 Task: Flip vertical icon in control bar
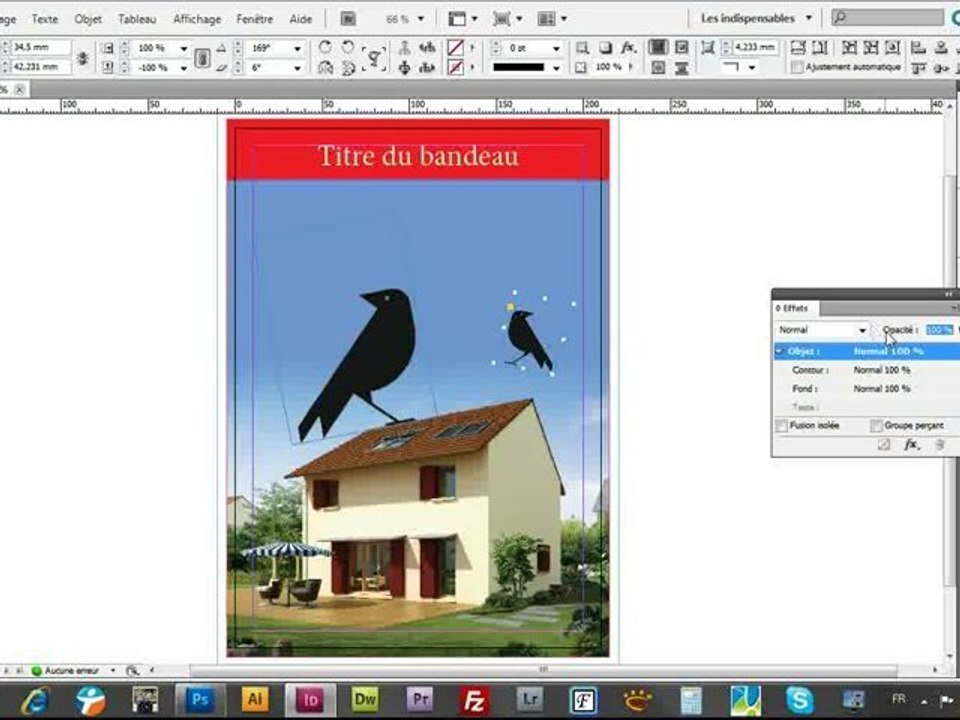pyautogui.click(x=348, y=67)
